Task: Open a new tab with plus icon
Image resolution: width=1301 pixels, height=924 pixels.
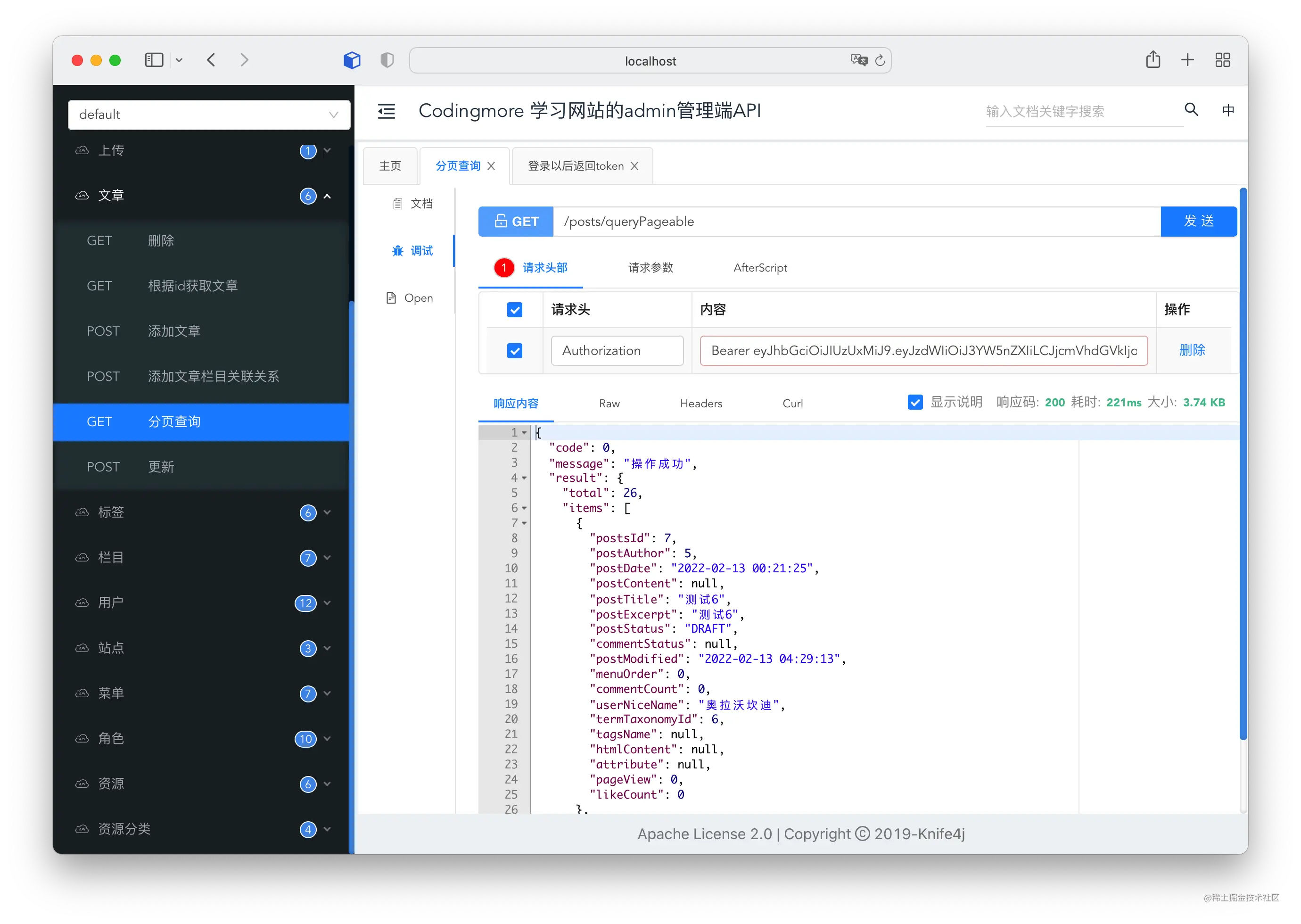Action: tap(1187, 60)
